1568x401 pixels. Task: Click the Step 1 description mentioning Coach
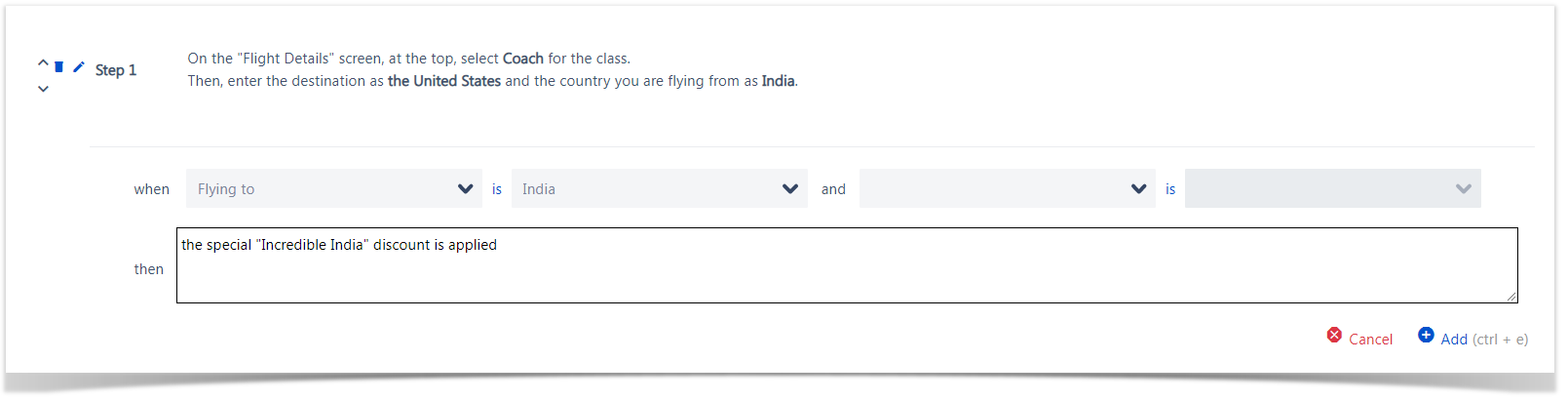pyautogui.click(x=493, y=70)
